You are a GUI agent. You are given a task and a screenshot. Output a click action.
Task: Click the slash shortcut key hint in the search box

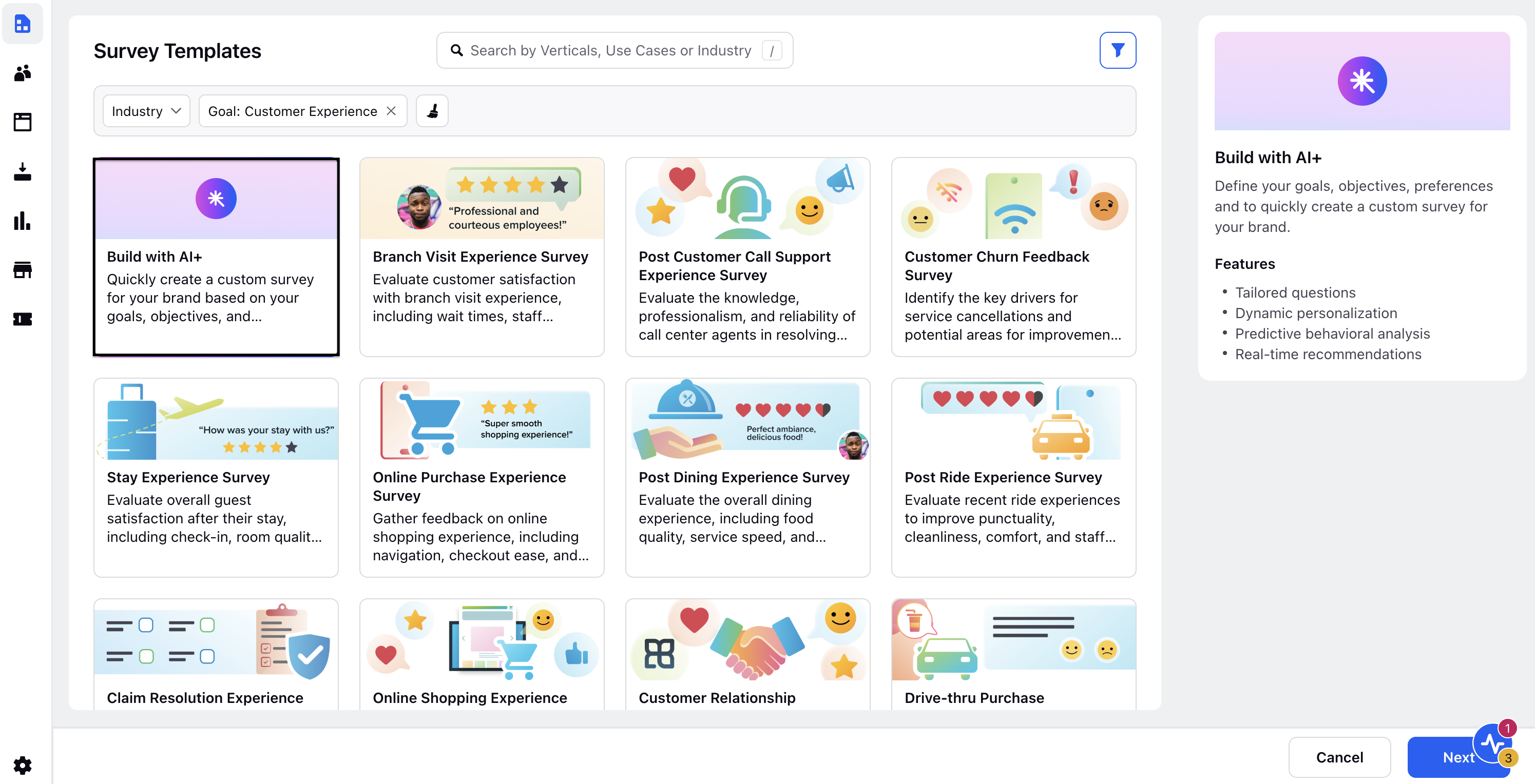coord(772,51)
